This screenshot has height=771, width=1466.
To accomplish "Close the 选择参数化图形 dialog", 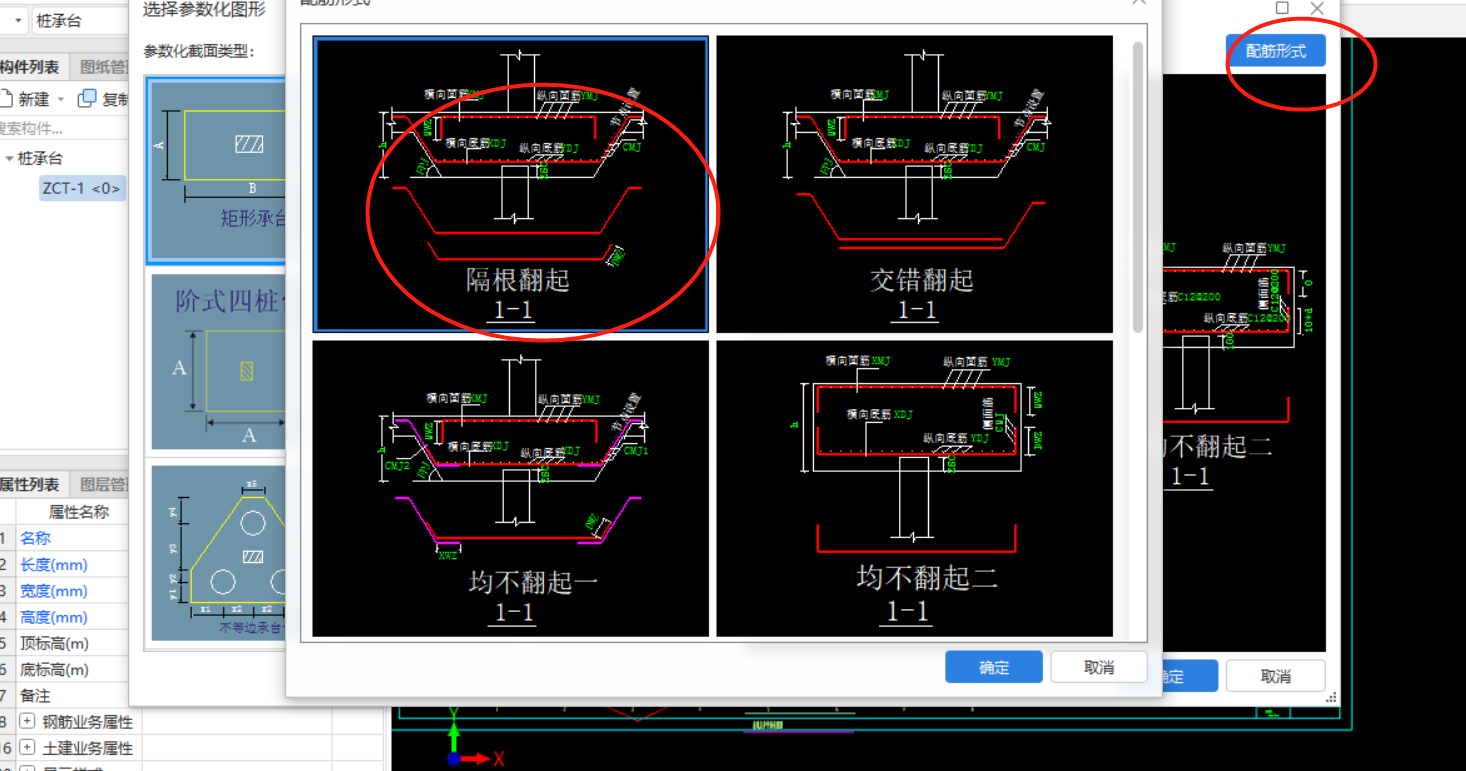I will [x=1317, y=8].
